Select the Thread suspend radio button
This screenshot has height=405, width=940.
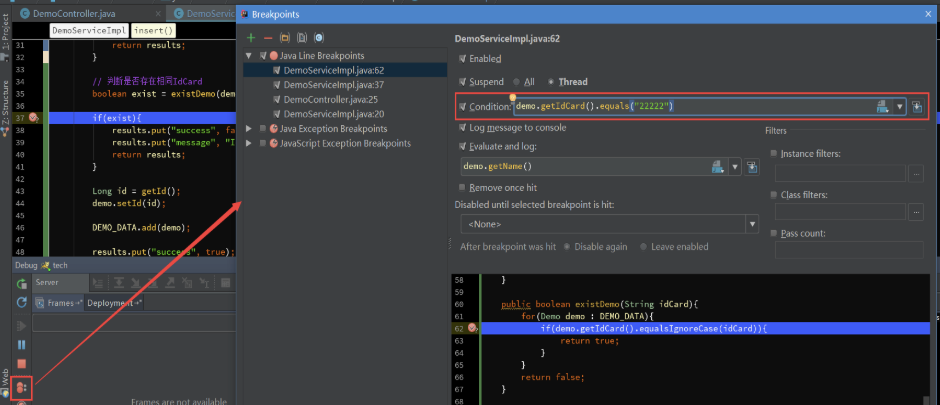click(551, 81)
